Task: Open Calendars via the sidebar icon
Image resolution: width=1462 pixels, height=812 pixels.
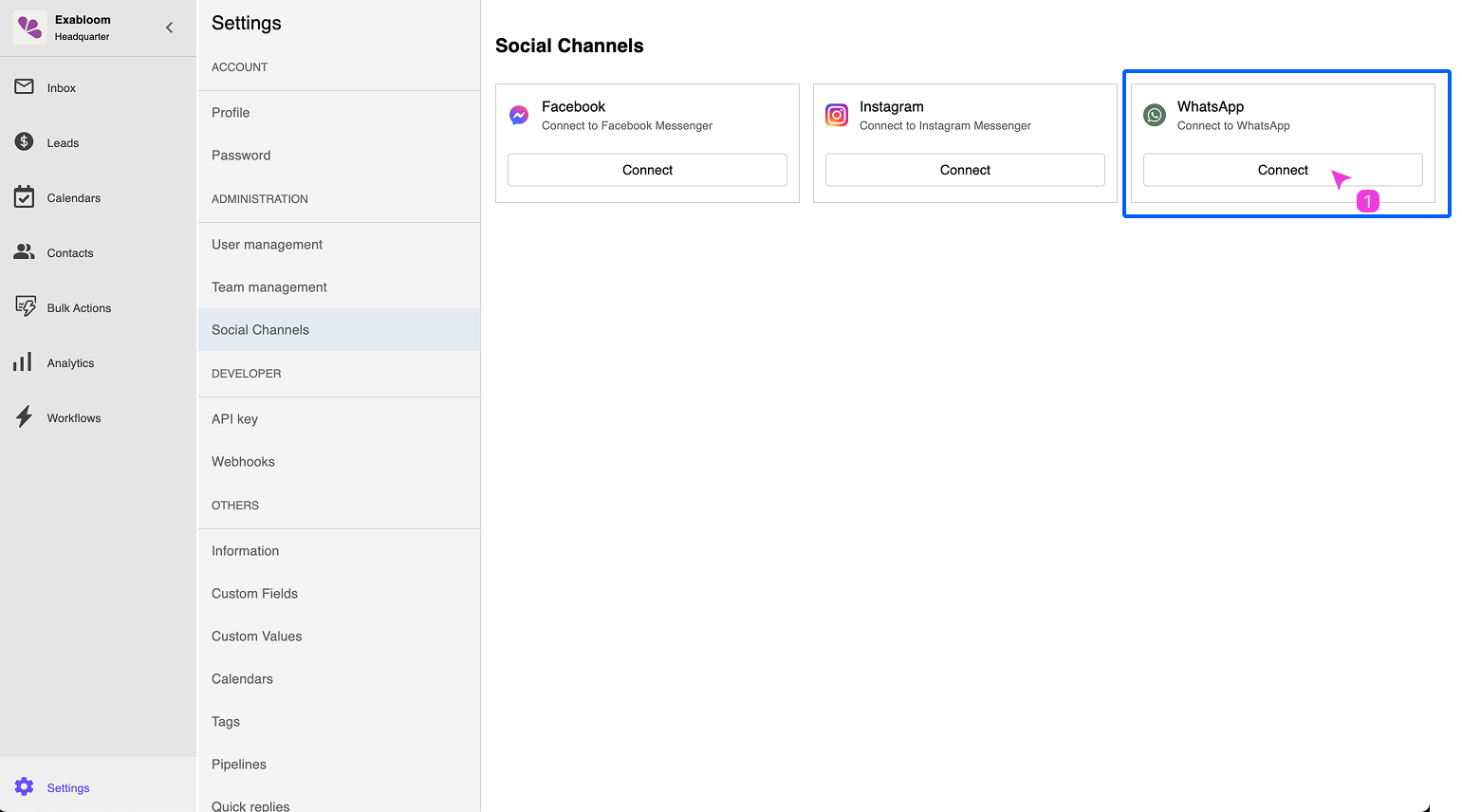Action: pyautogui.click(x=25, y=196)
